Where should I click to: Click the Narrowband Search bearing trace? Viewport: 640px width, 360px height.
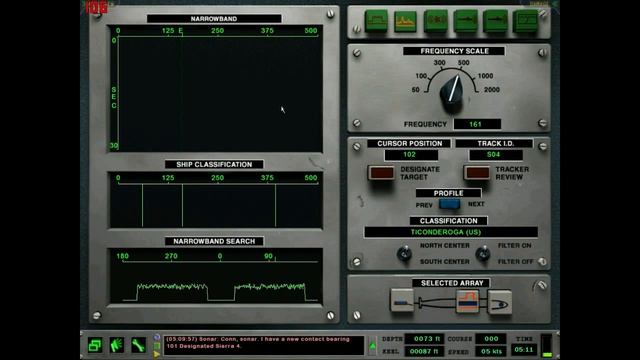220,291
